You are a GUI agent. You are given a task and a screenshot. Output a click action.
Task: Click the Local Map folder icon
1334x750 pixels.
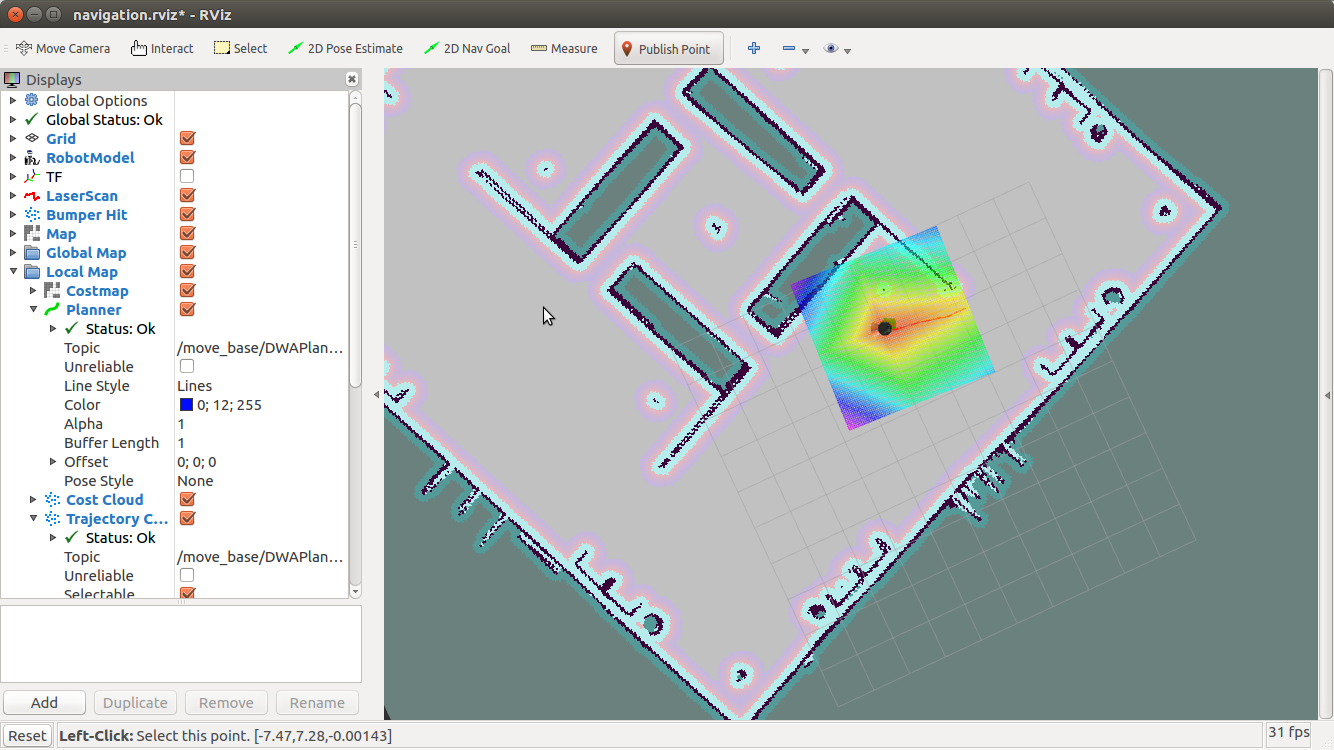tap(32, 271)
